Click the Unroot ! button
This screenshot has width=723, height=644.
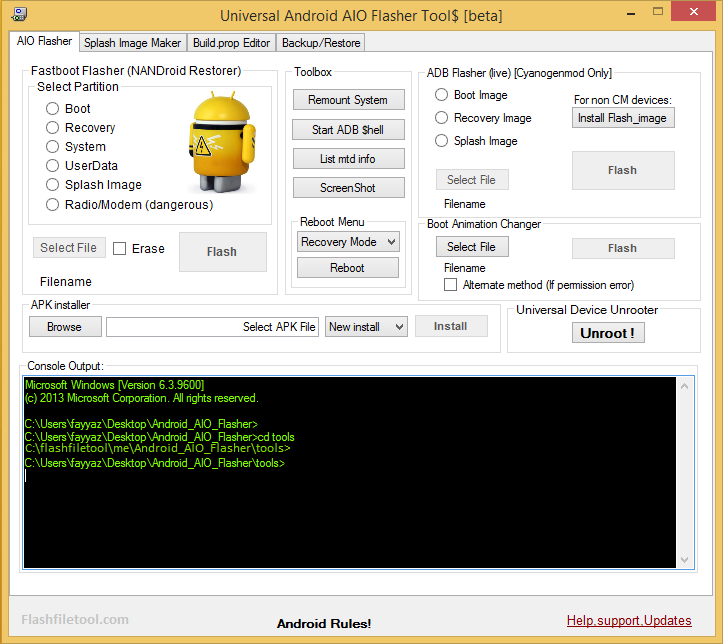click(x=608, y=333)
